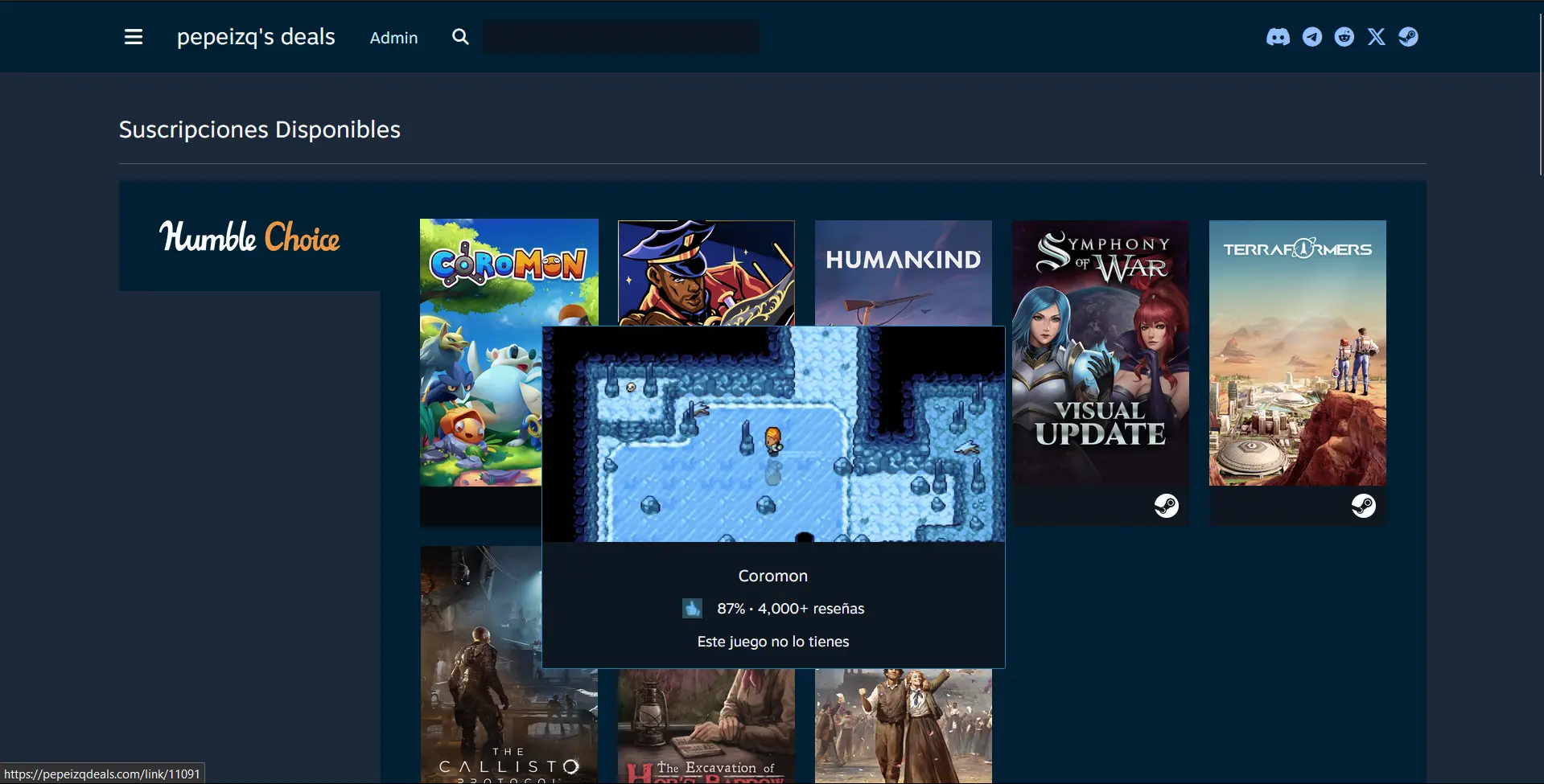Focus the search input field

[620, 37]
